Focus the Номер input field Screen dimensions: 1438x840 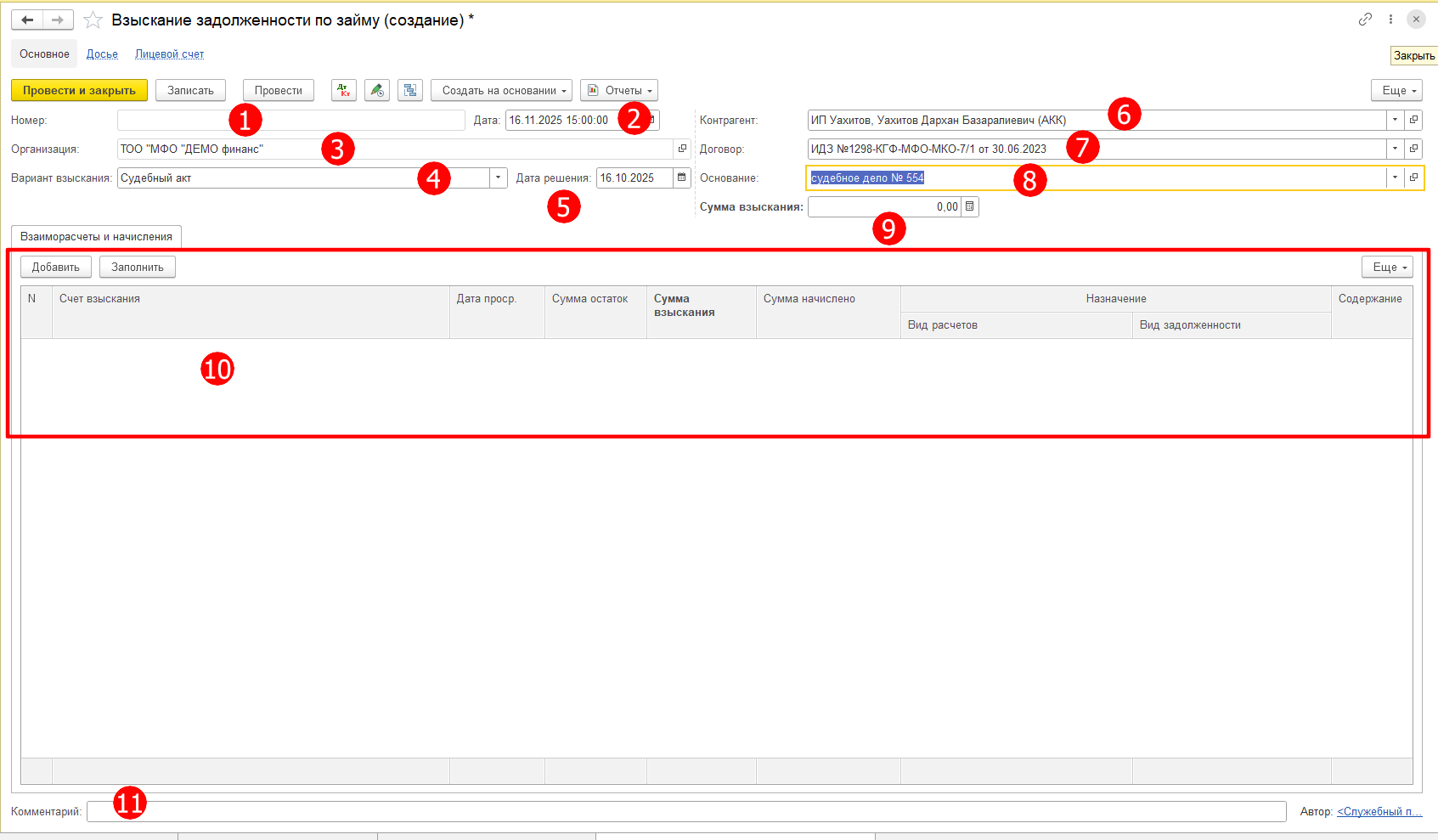291,120
